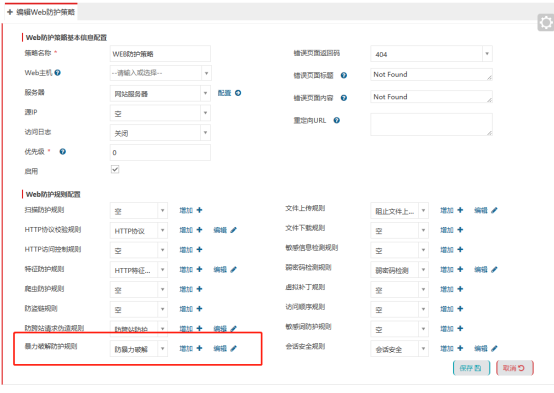This screenshot has height=393, width=554.
Task: Click the pencil edit icon for 暴力破解防护规则
Action: coord(234,348)
